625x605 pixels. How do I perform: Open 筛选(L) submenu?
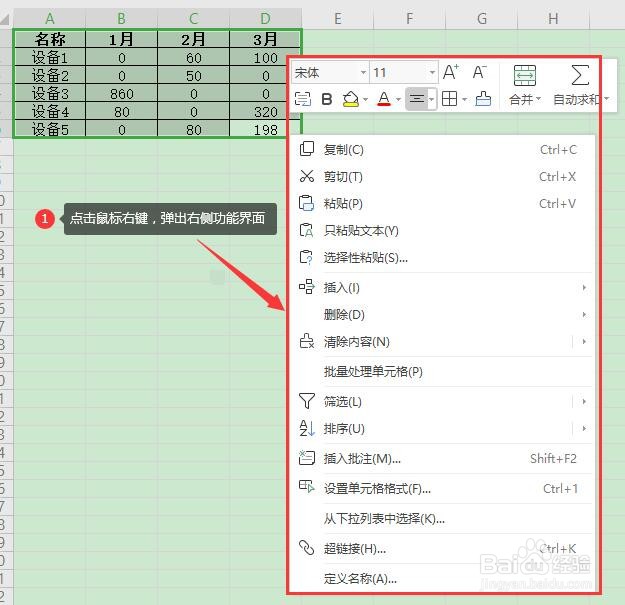441,401
